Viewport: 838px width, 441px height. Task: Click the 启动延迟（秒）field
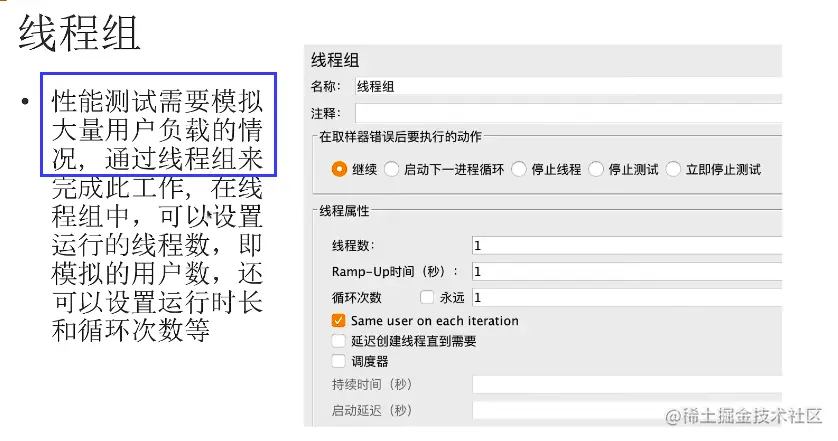[627, 411]
